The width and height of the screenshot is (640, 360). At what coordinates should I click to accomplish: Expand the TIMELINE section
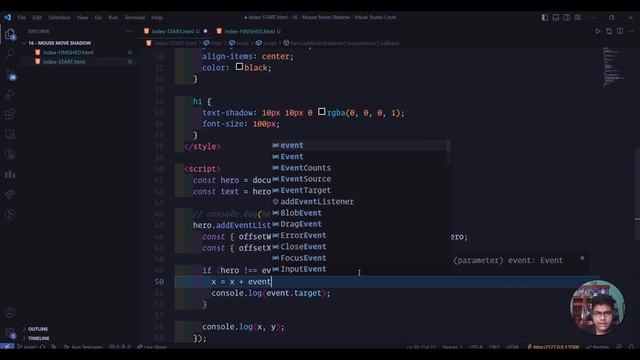tap(38, 338)
